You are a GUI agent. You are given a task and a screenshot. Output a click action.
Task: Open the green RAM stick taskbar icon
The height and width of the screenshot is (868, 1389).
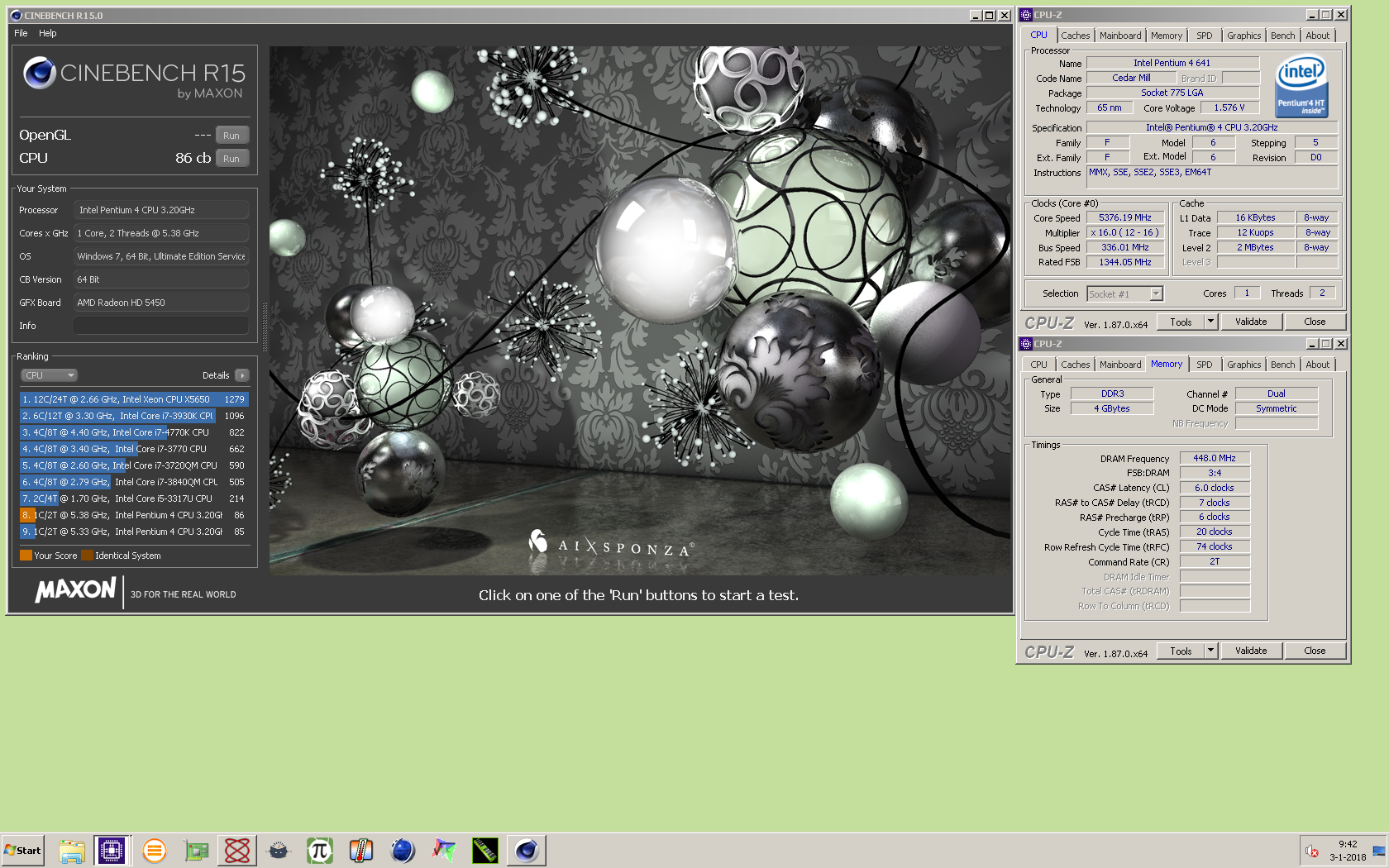485,850
